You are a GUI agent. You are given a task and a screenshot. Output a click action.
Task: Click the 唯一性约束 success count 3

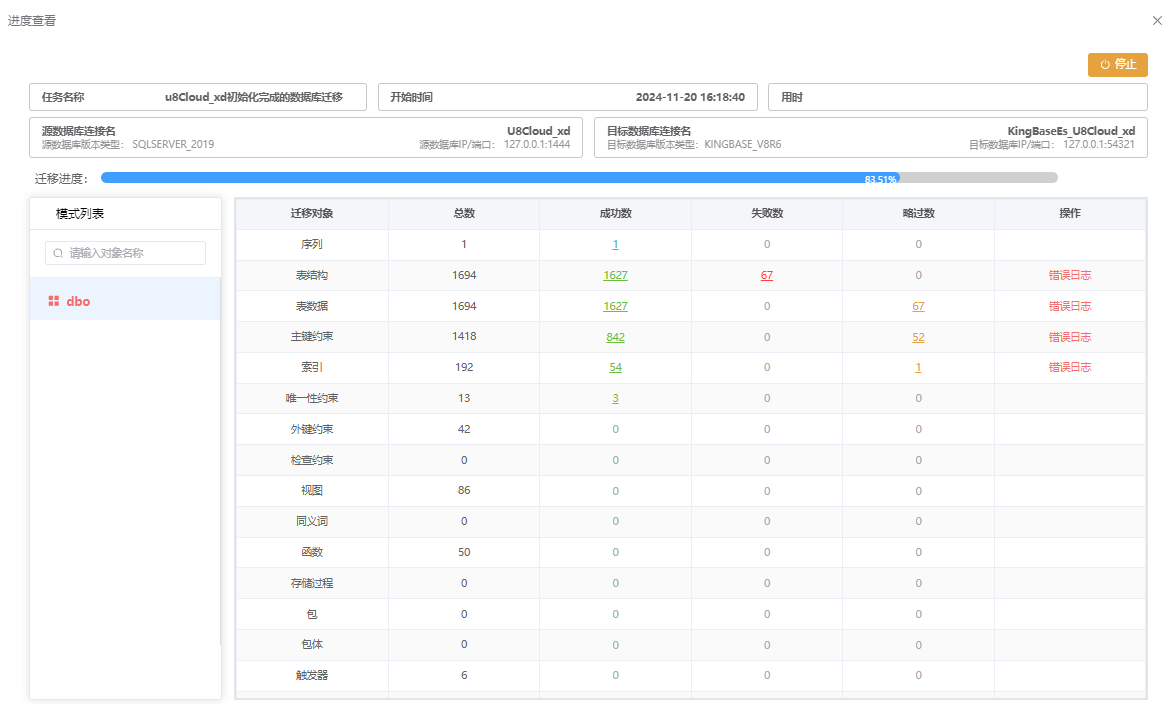click(615, 398)
